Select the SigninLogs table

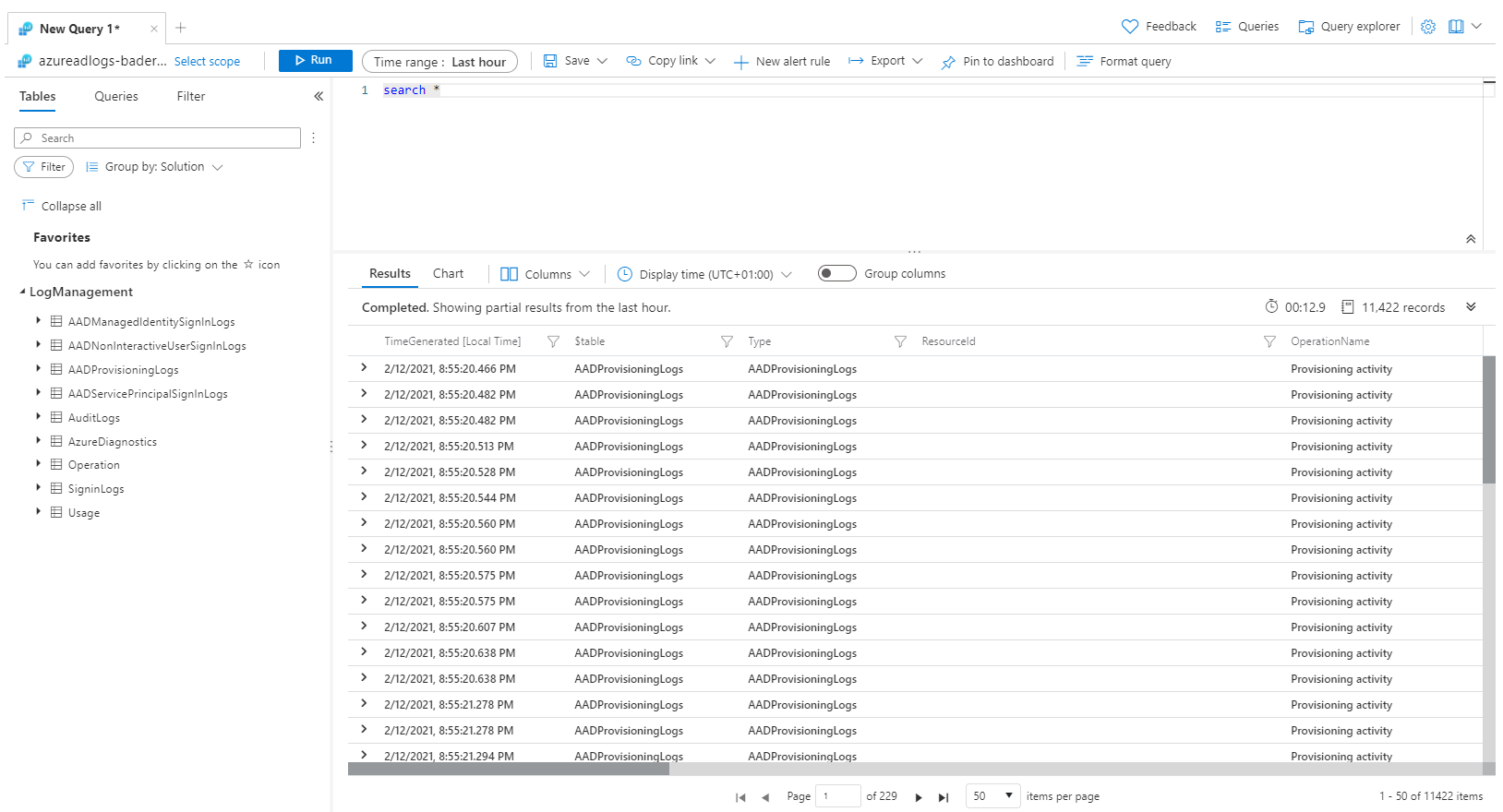[x=95, y=489]
